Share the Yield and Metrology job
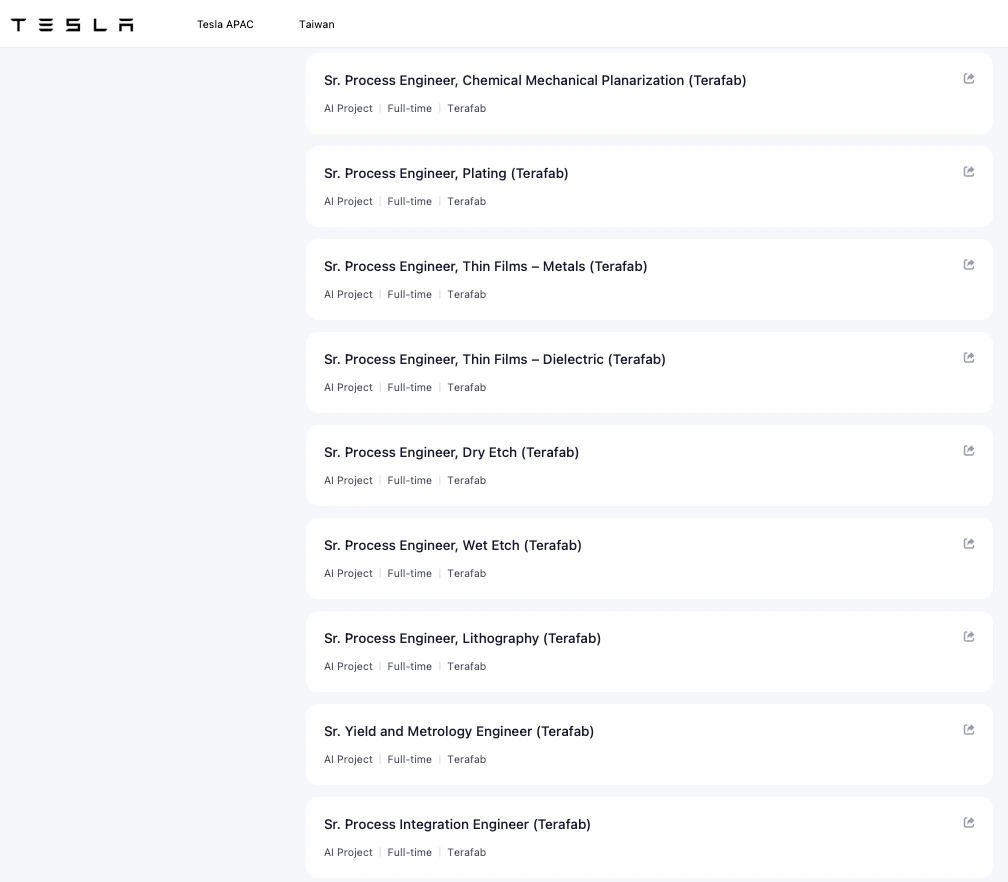Screen dimensions: 1008x882 [968, 730]
